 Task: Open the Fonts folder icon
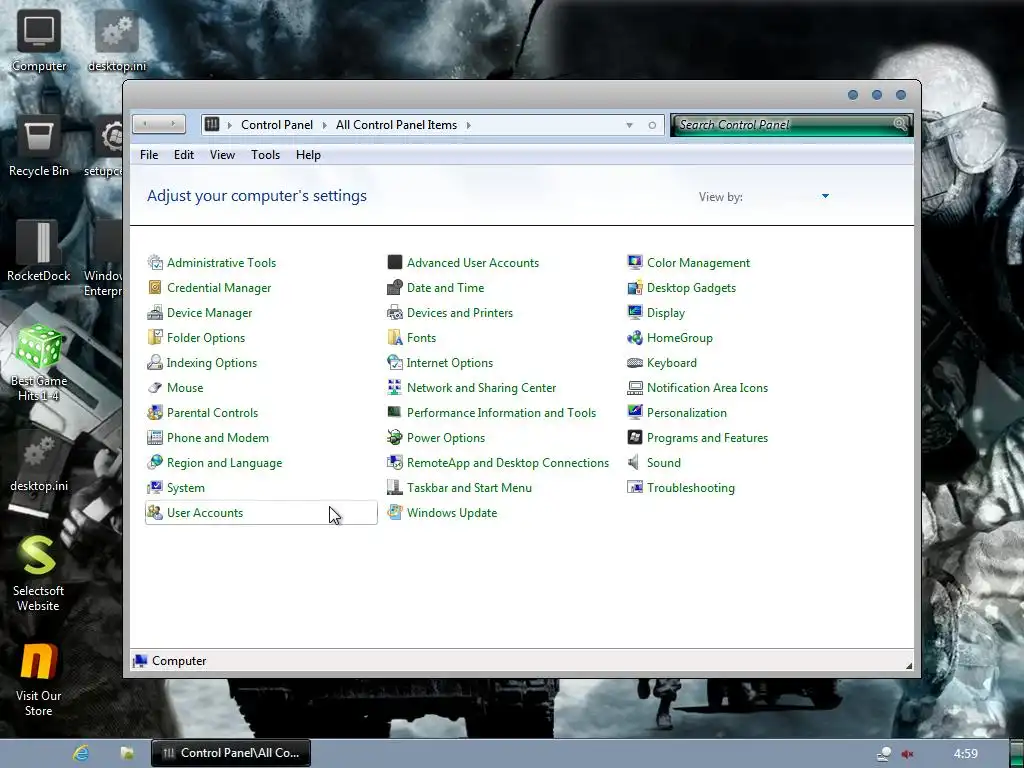point(394,338)
